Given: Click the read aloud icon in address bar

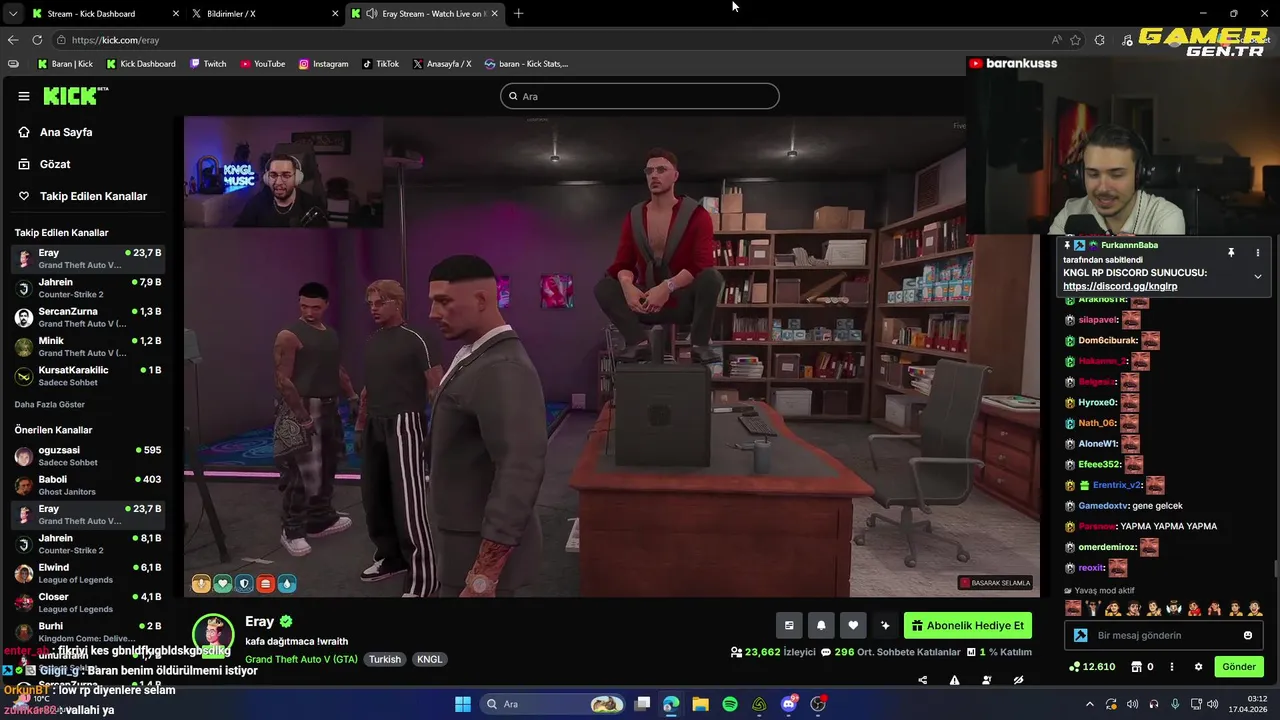Looking at the screenshot, I should [1057, 40].
